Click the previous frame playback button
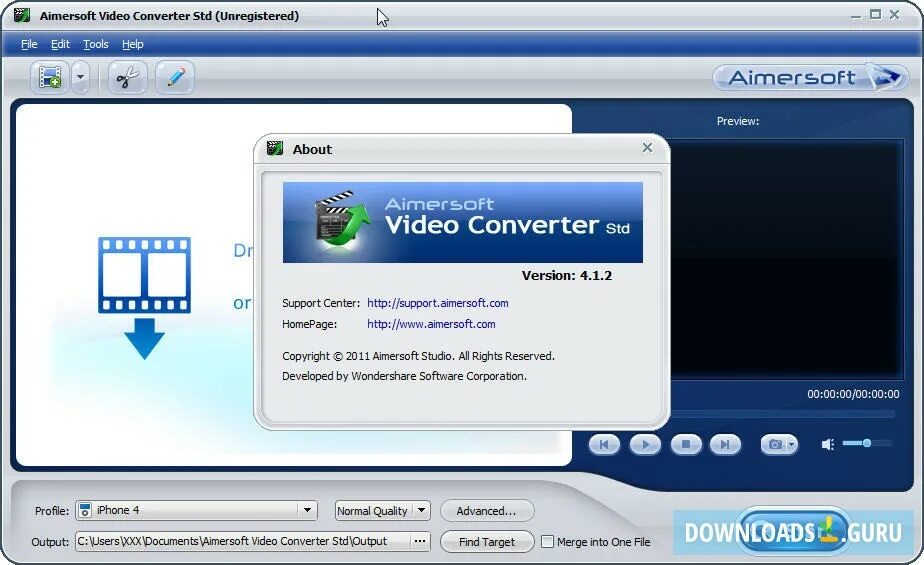The height and width of the screenshot is (565, 924). pyautogui.click(x=604, y=444)
